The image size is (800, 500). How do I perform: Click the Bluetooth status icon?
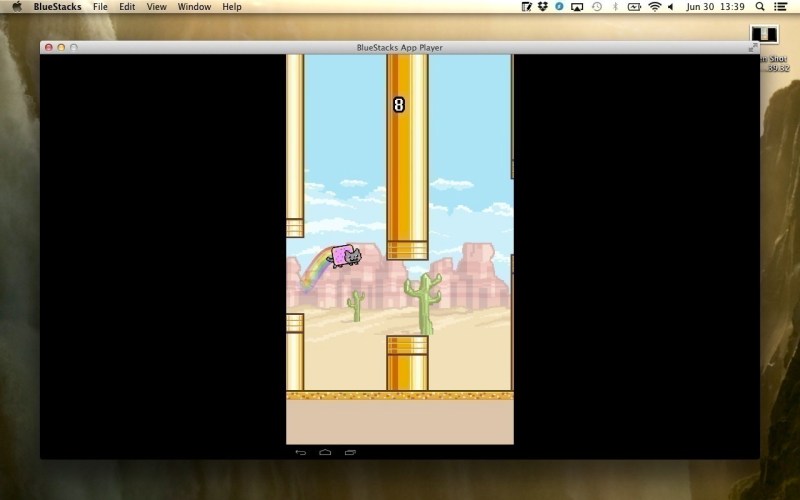tap(615, 7)
